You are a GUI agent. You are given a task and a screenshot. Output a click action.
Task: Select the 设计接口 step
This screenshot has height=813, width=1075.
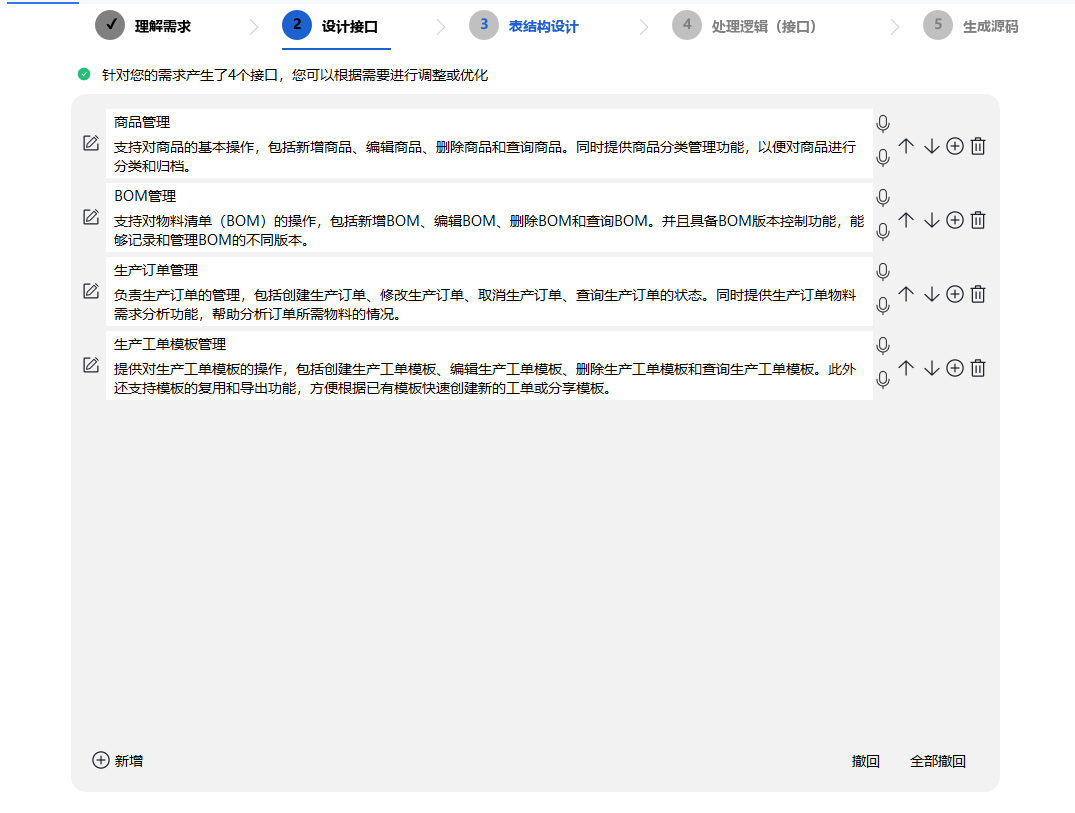pyautogui.click(x=330, y=26)
